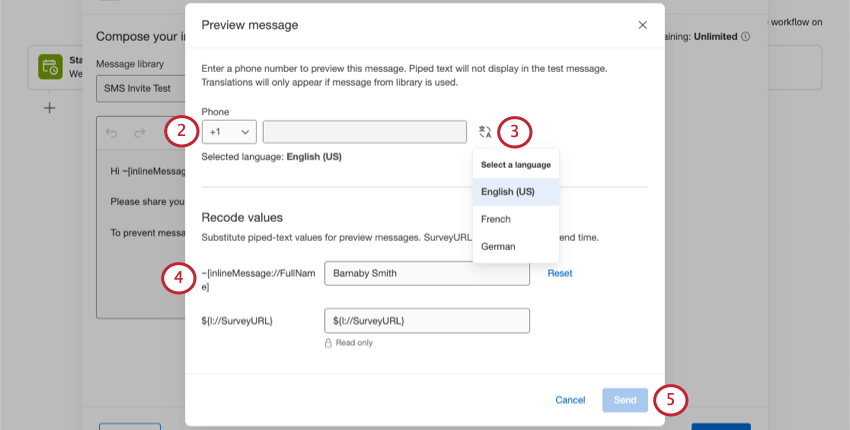Click the read-only SurveyURL field
This screenshot has width=850, height=430.
427,320
